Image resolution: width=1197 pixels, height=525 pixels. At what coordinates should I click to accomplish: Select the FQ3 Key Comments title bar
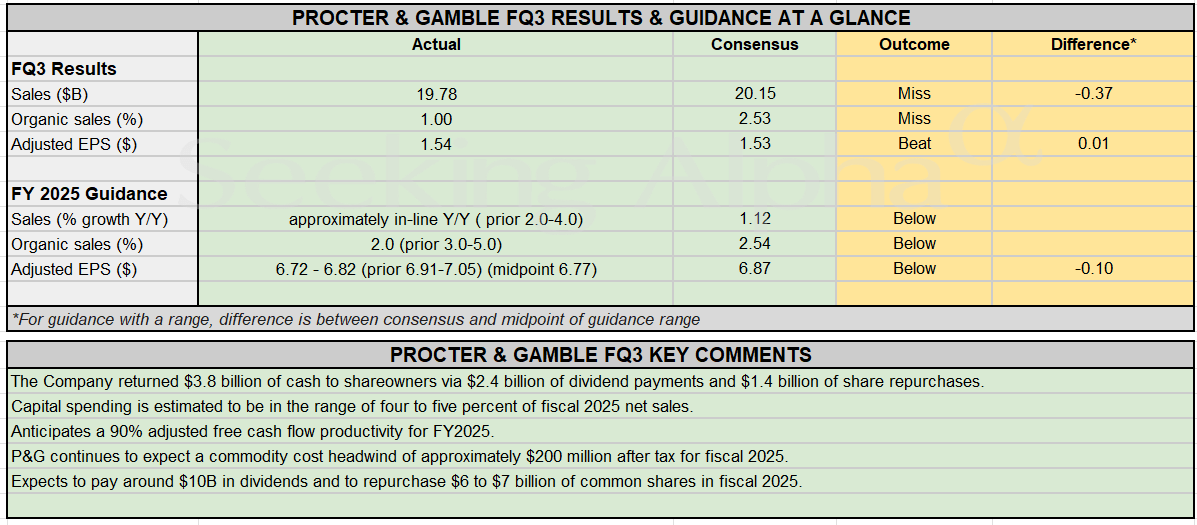[x=600, y=355]
